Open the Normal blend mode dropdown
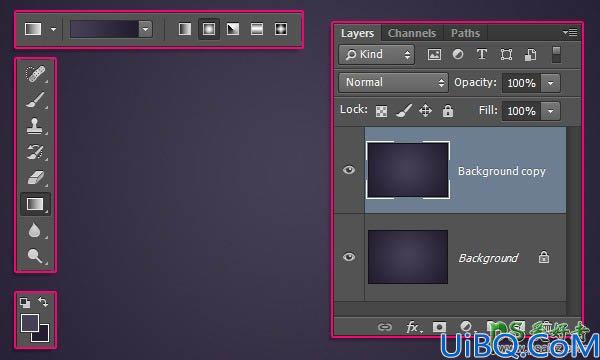 click(x=393, y=83)
